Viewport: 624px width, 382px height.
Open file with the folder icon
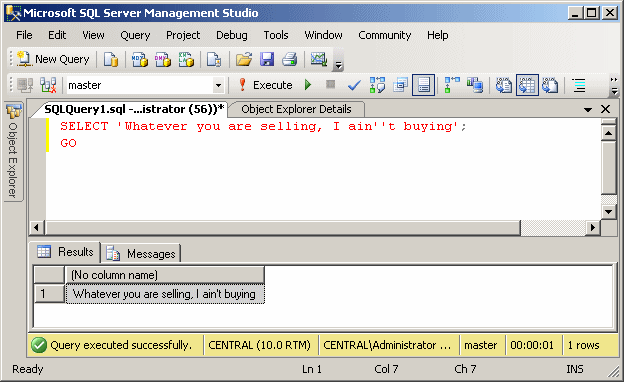pyautogui.click(x=244, y=60)
